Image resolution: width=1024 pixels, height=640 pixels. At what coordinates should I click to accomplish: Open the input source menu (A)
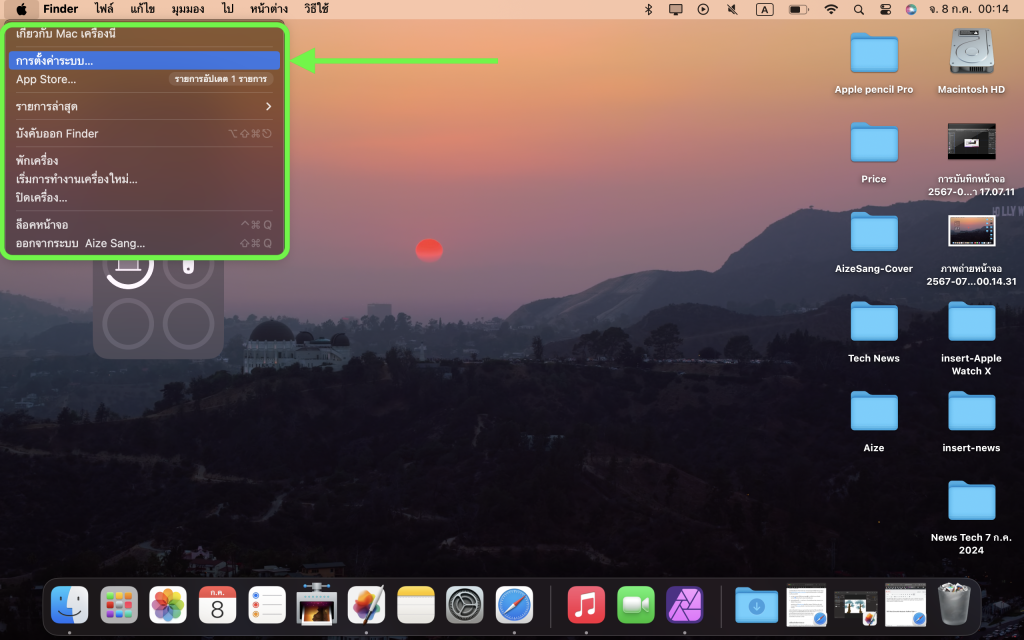coord(764,9)
